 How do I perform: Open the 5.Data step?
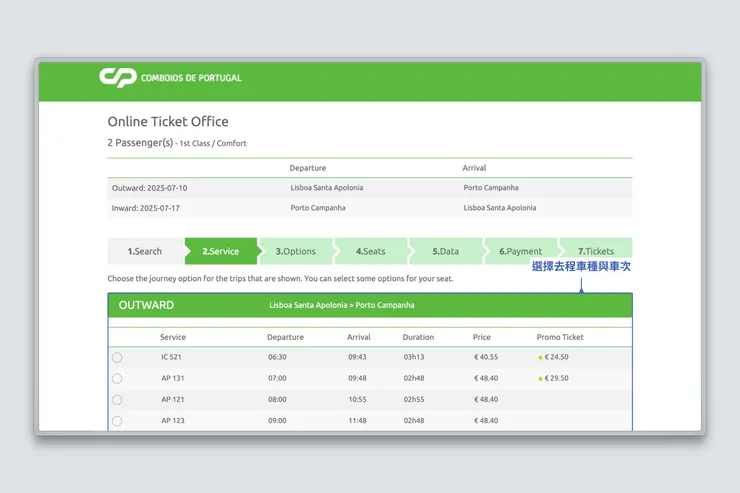point(446,251)
